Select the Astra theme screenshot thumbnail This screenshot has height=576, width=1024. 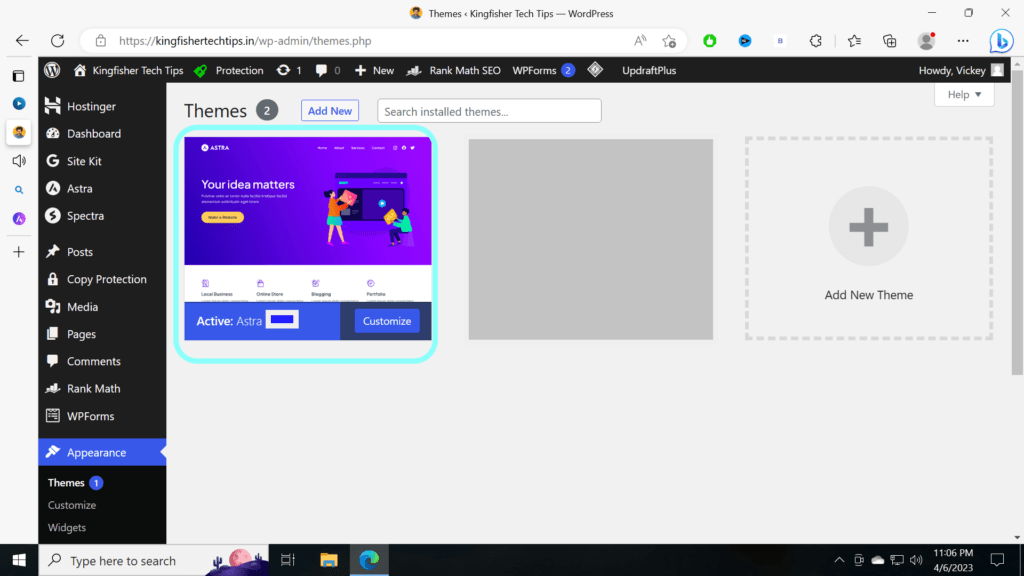pos(308,219)
